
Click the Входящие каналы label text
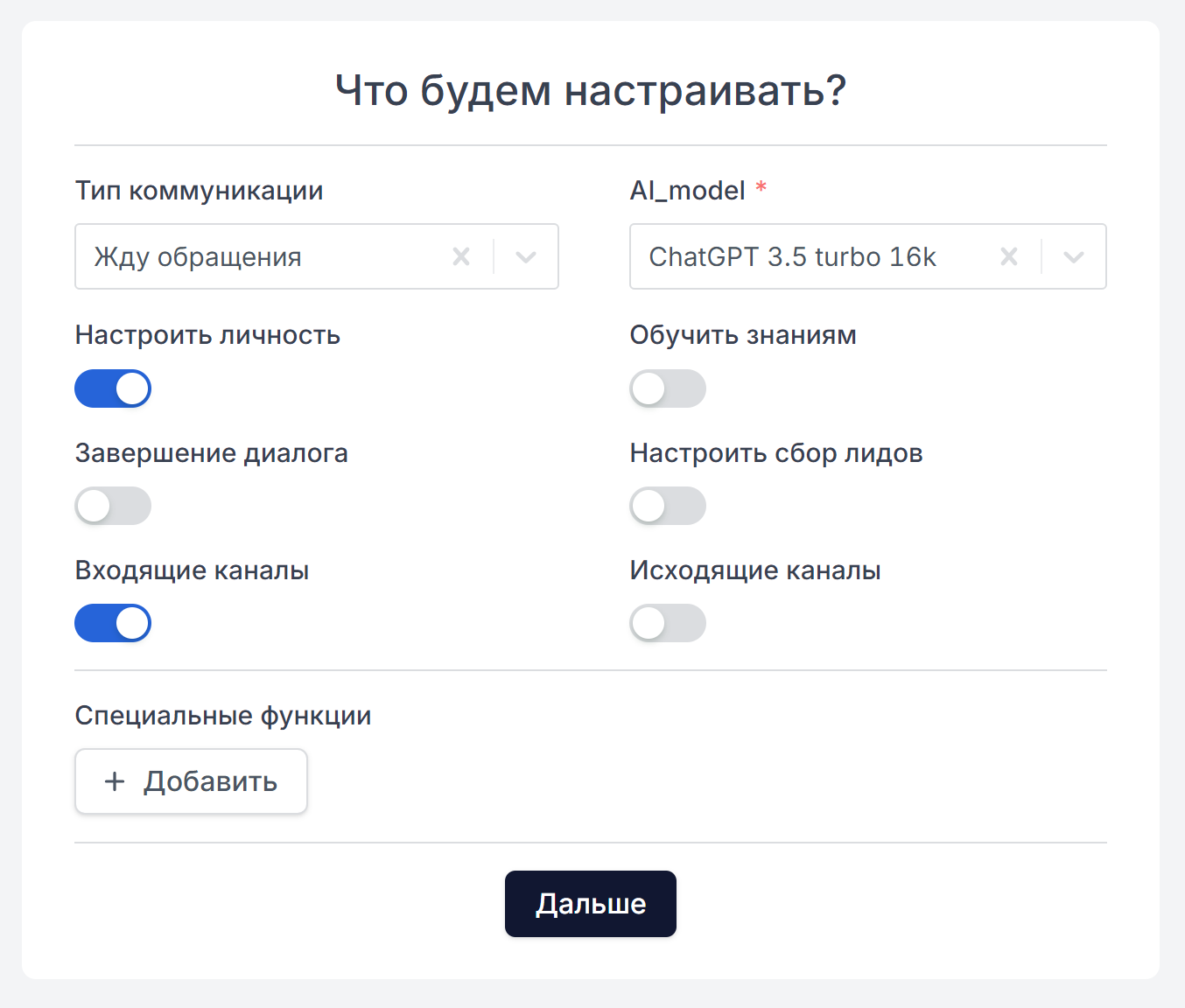(x=192, y=570)
